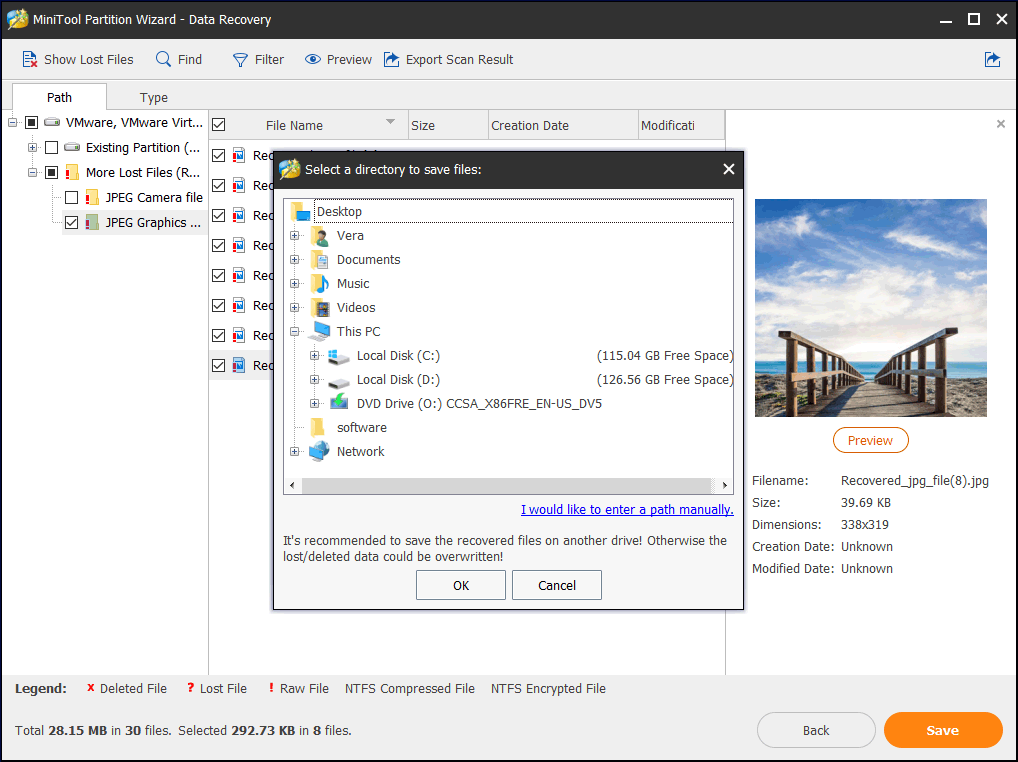Viewport: 1018px width, 762px height.
Task: Click the Show Lost Files icon
Action: [x=30, y=60]
